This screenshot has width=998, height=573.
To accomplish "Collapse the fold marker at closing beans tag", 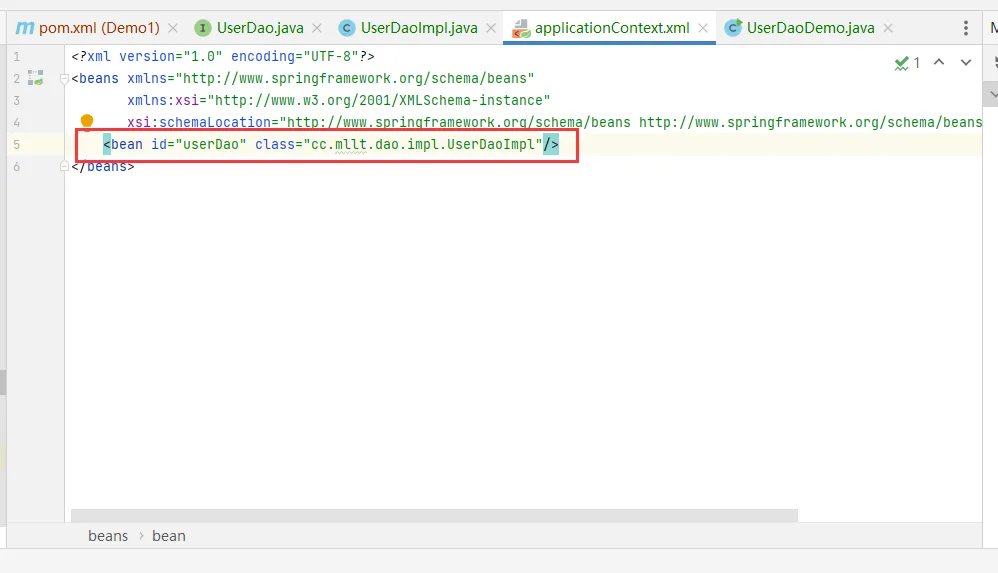I will (64, 166).
